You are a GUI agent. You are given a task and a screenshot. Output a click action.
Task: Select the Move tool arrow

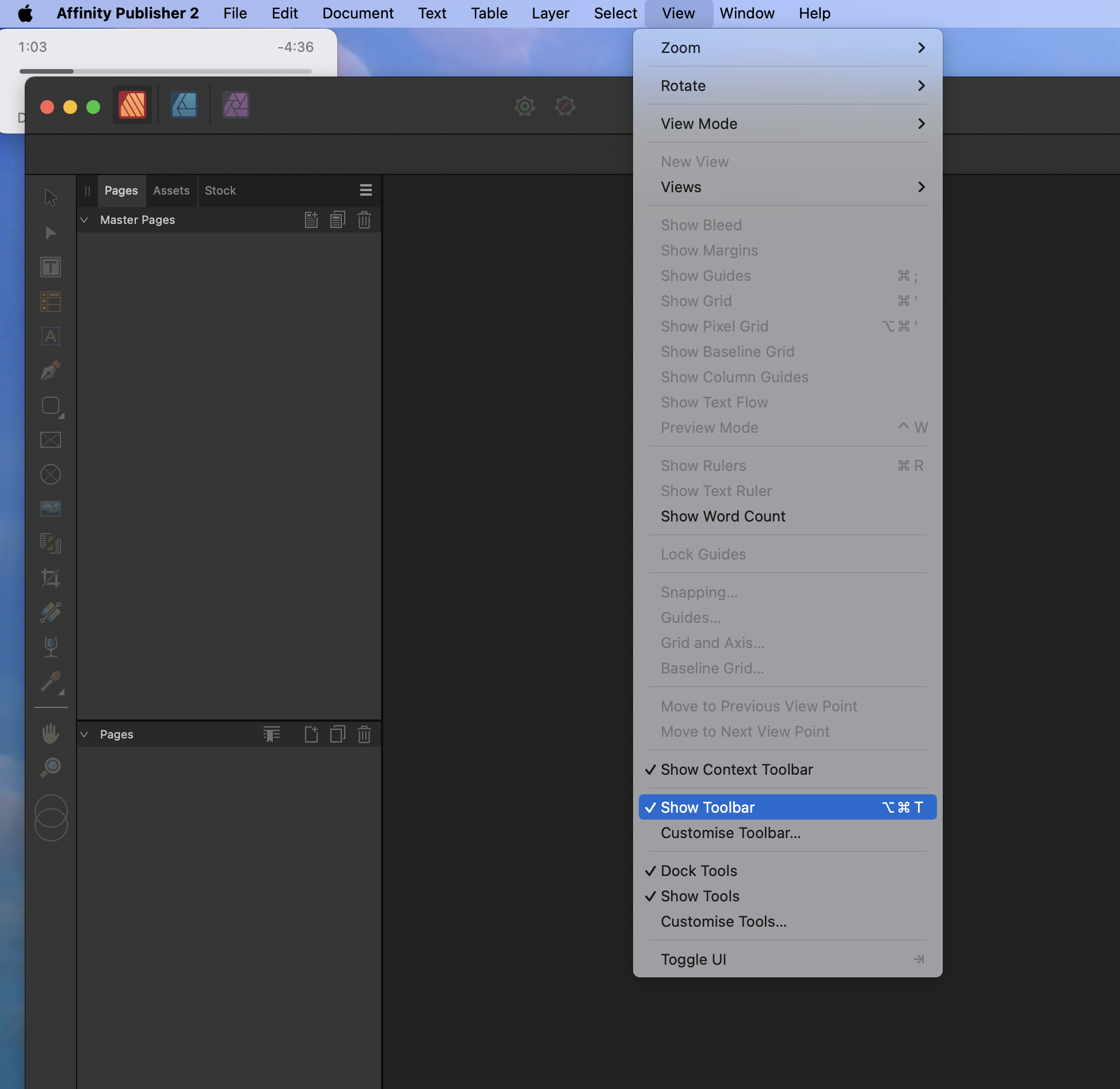pyautogui.click(x=51, y=197)
